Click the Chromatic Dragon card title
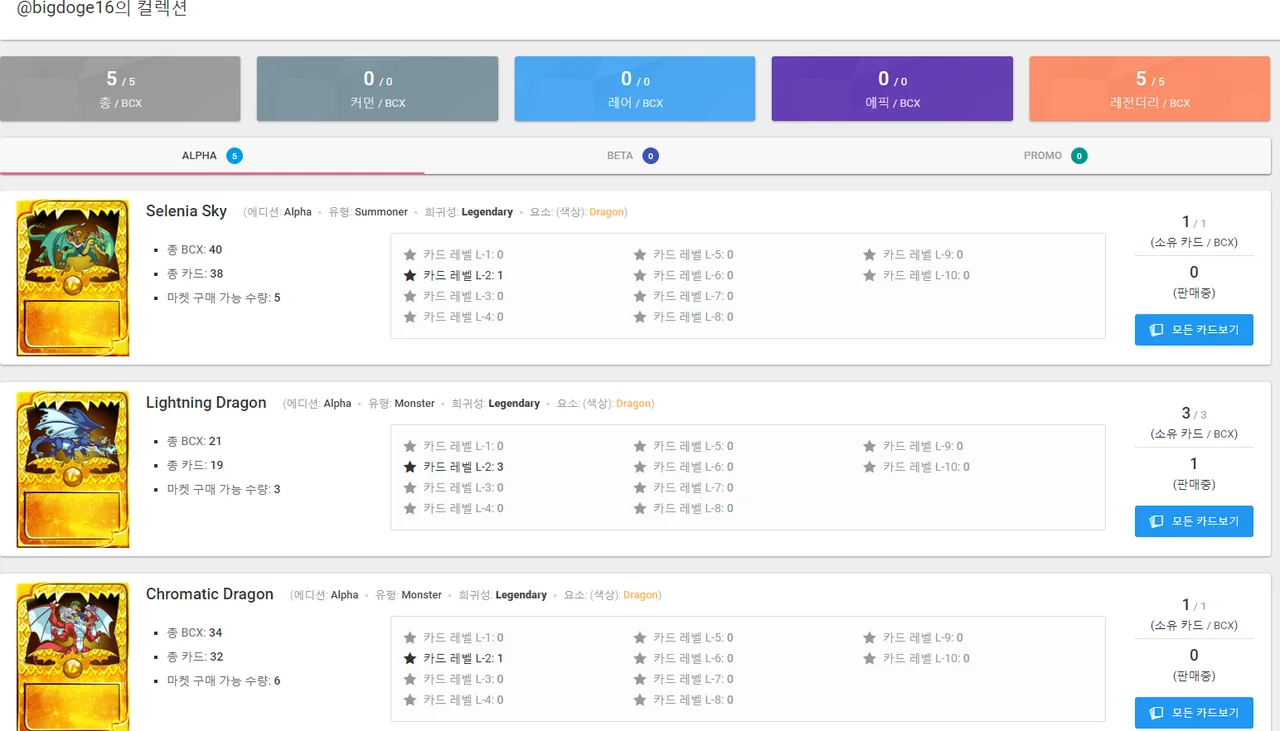Viewport: 1280px width, 731px height. (209, 594)
